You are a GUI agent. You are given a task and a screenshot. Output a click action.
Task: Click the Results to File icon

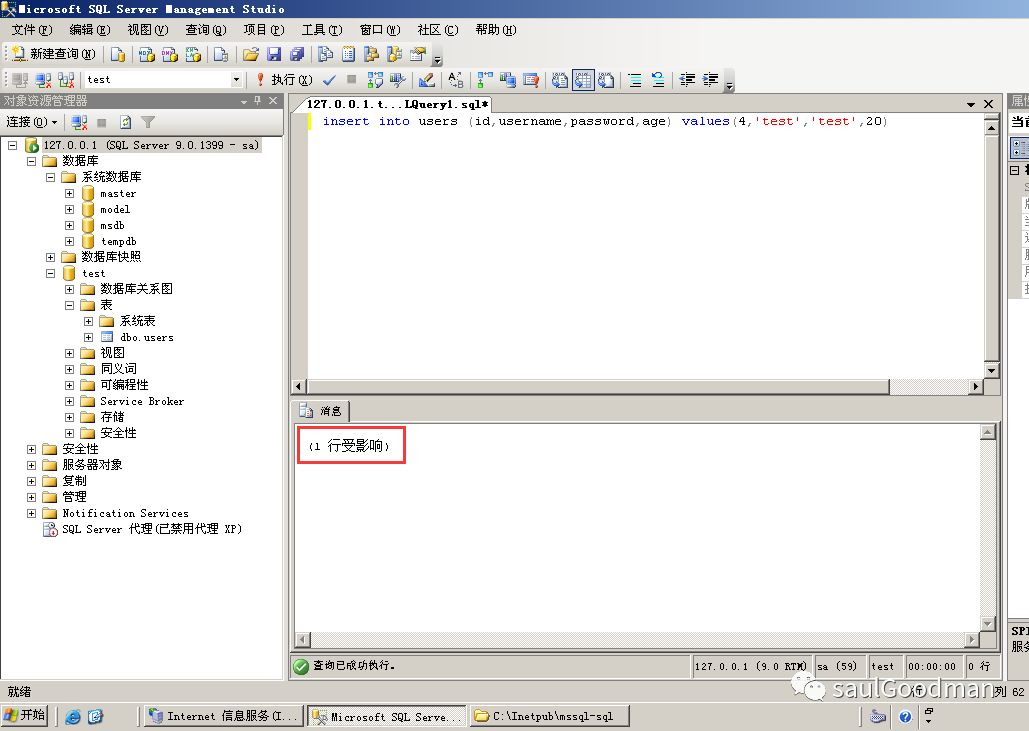(x=606, y=79)
